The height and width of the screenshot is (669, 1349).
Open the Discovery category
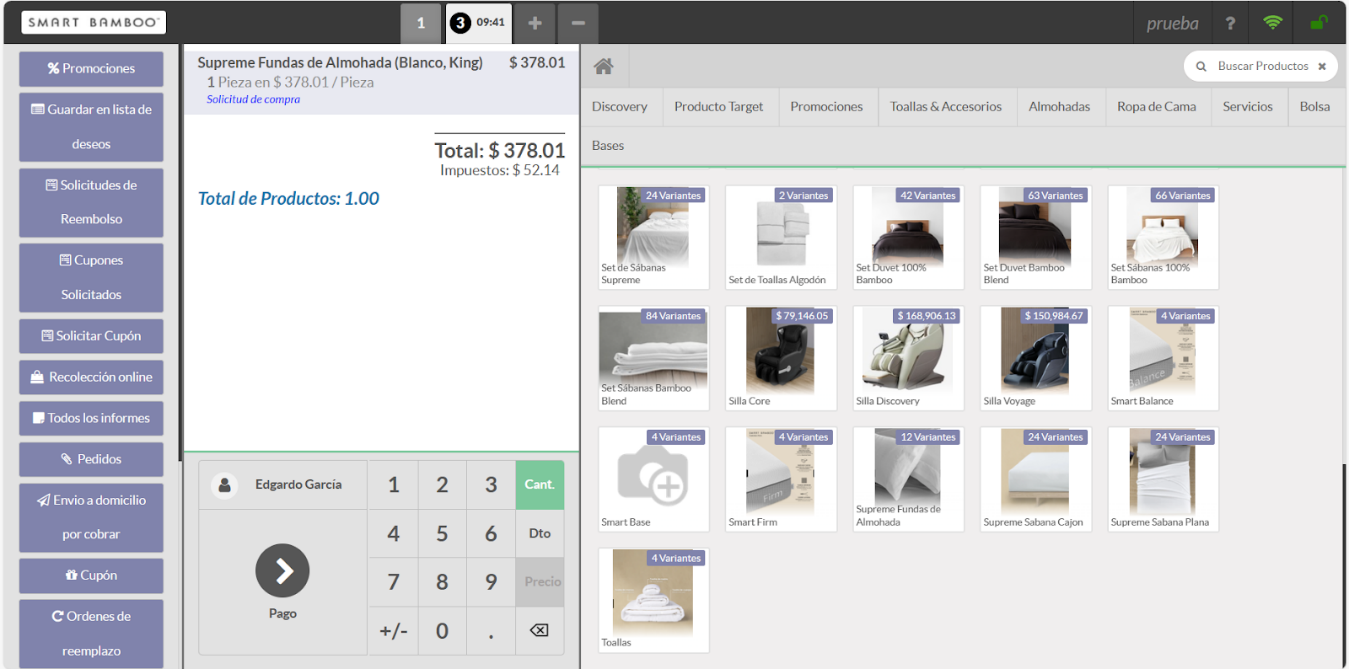coord(620,106)
